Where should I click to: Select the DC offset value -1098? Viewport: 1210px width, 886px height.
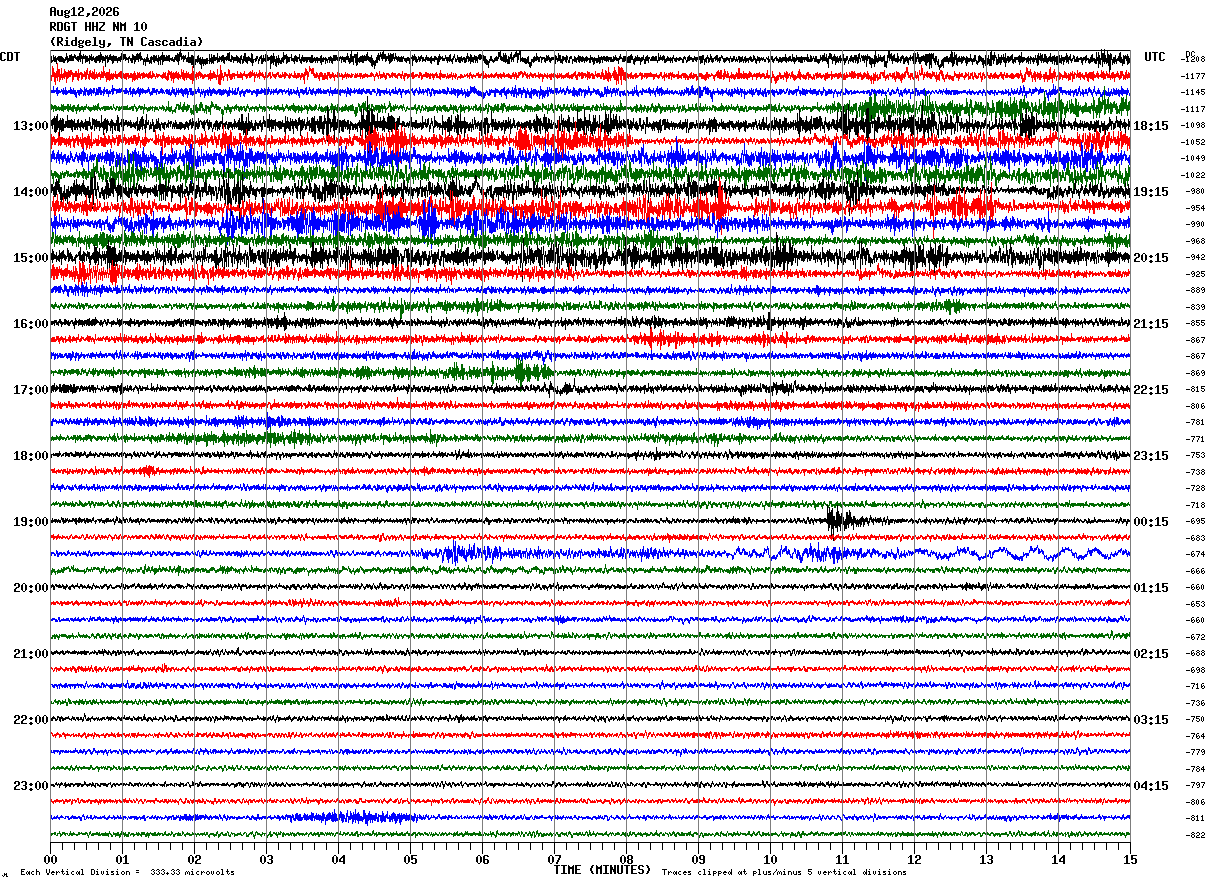[1194, 126]
